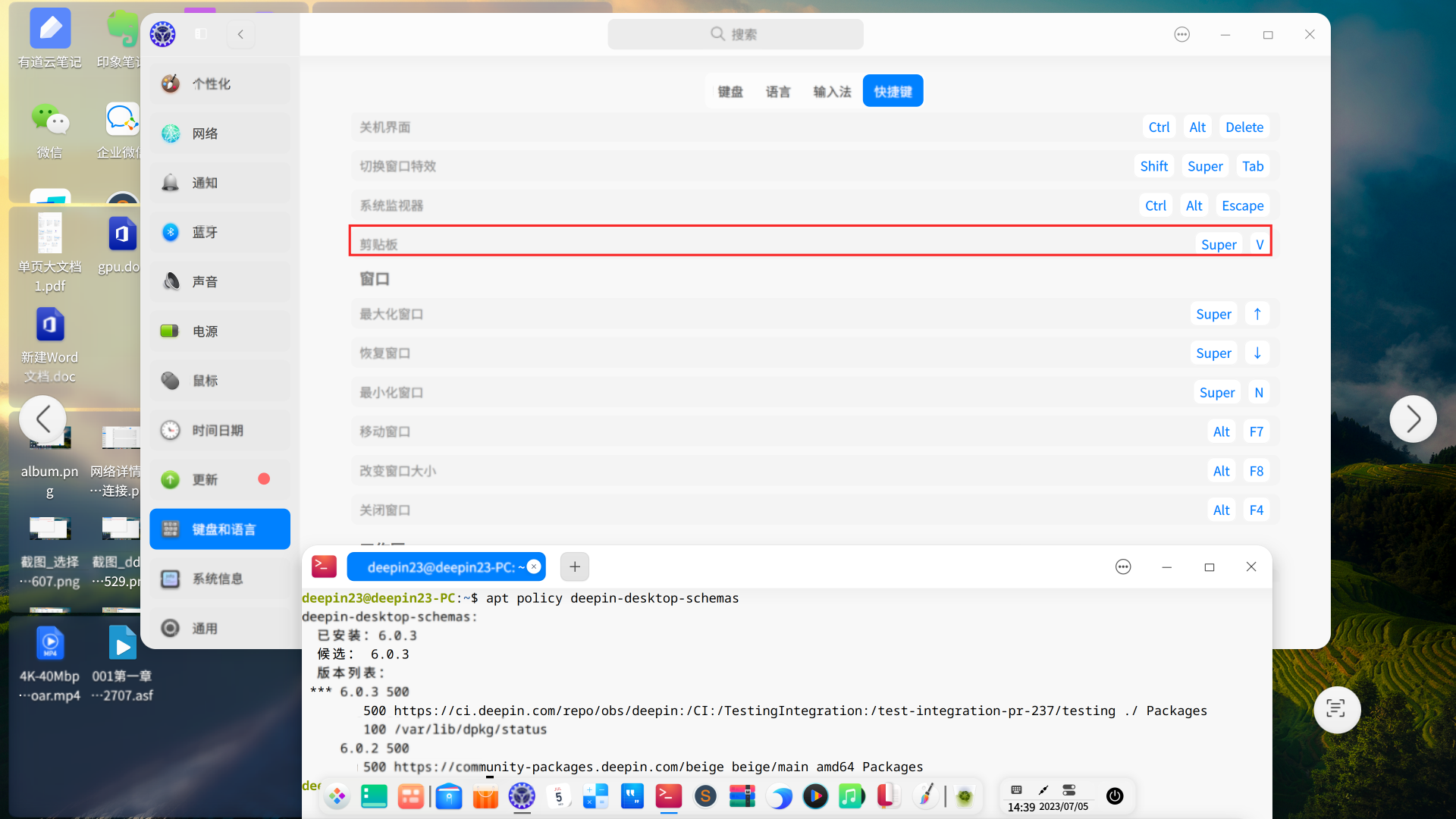This screenshot has height=819, width=1456.
Task: Click the floating screen recognition button
Action: click(1337, 710)
